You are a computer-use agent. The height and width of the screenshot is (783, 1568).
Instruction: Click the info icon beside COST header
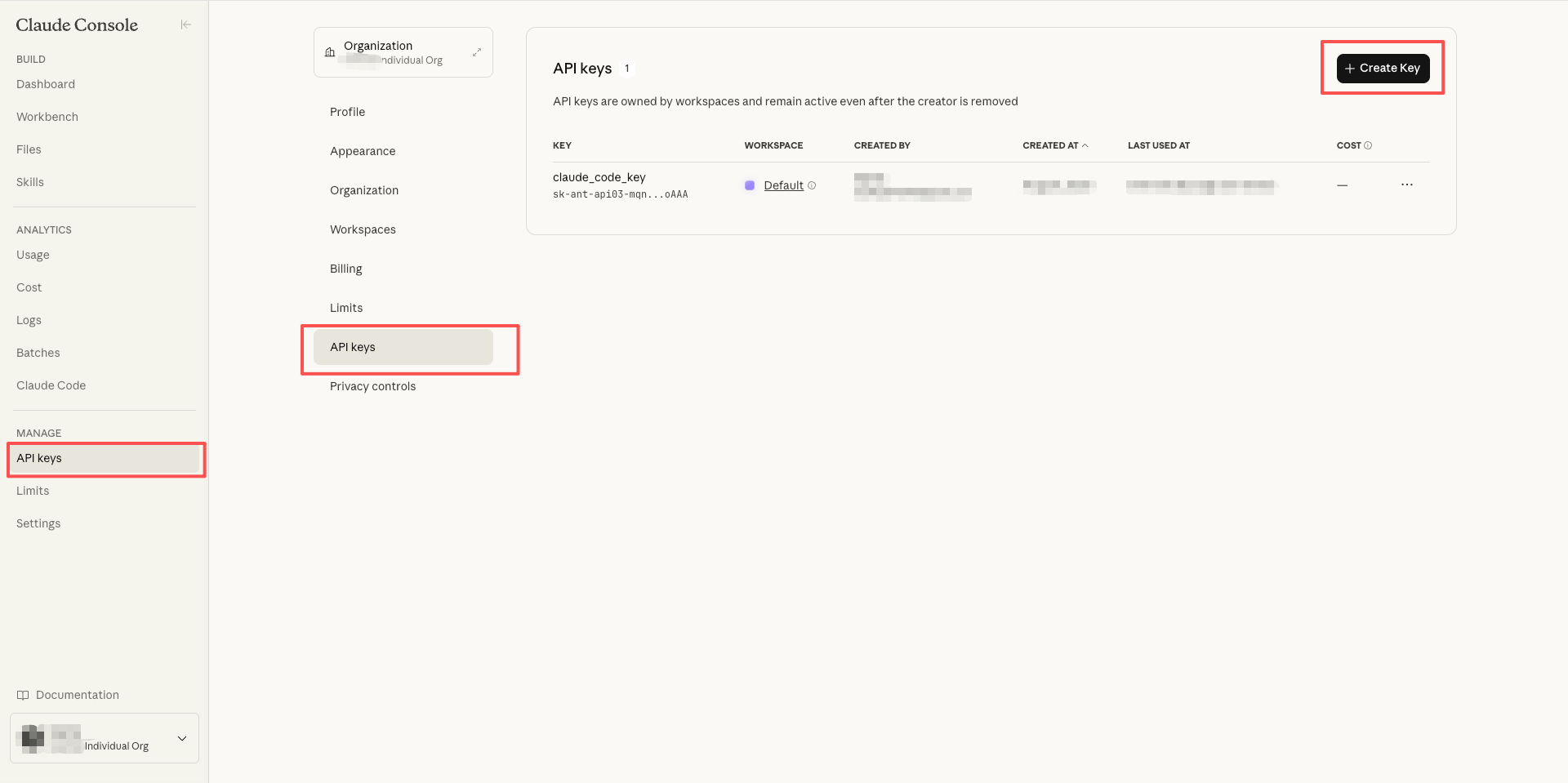(1368, 145)
